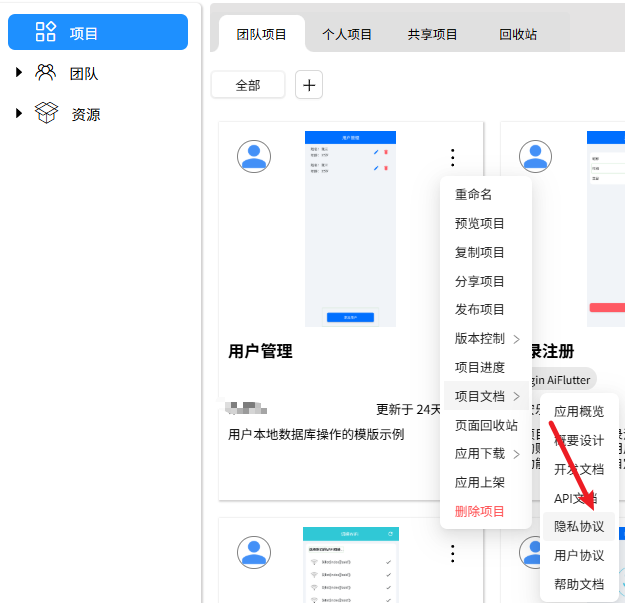The height and width of the screenshot is (603, 625).
Task: Click the 用户管理 card user avatar
Action: click(x=254, y=156)
